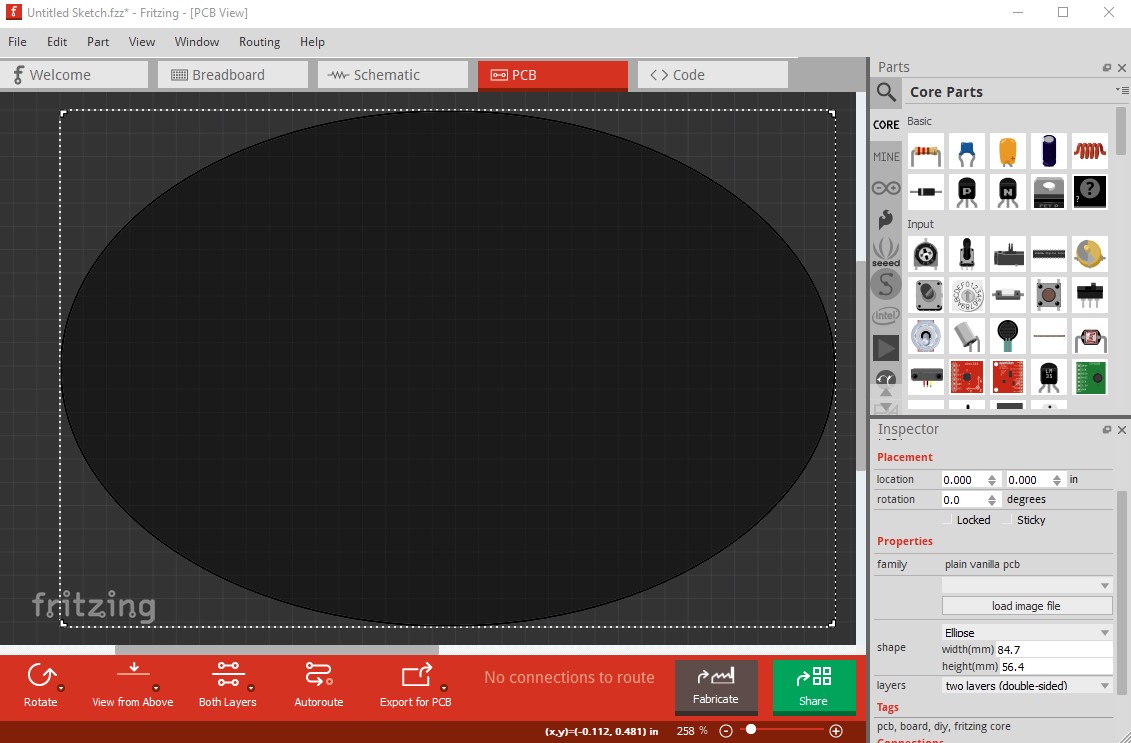
Task: Pick the resistor part in Basic
Action: point(925,151)
